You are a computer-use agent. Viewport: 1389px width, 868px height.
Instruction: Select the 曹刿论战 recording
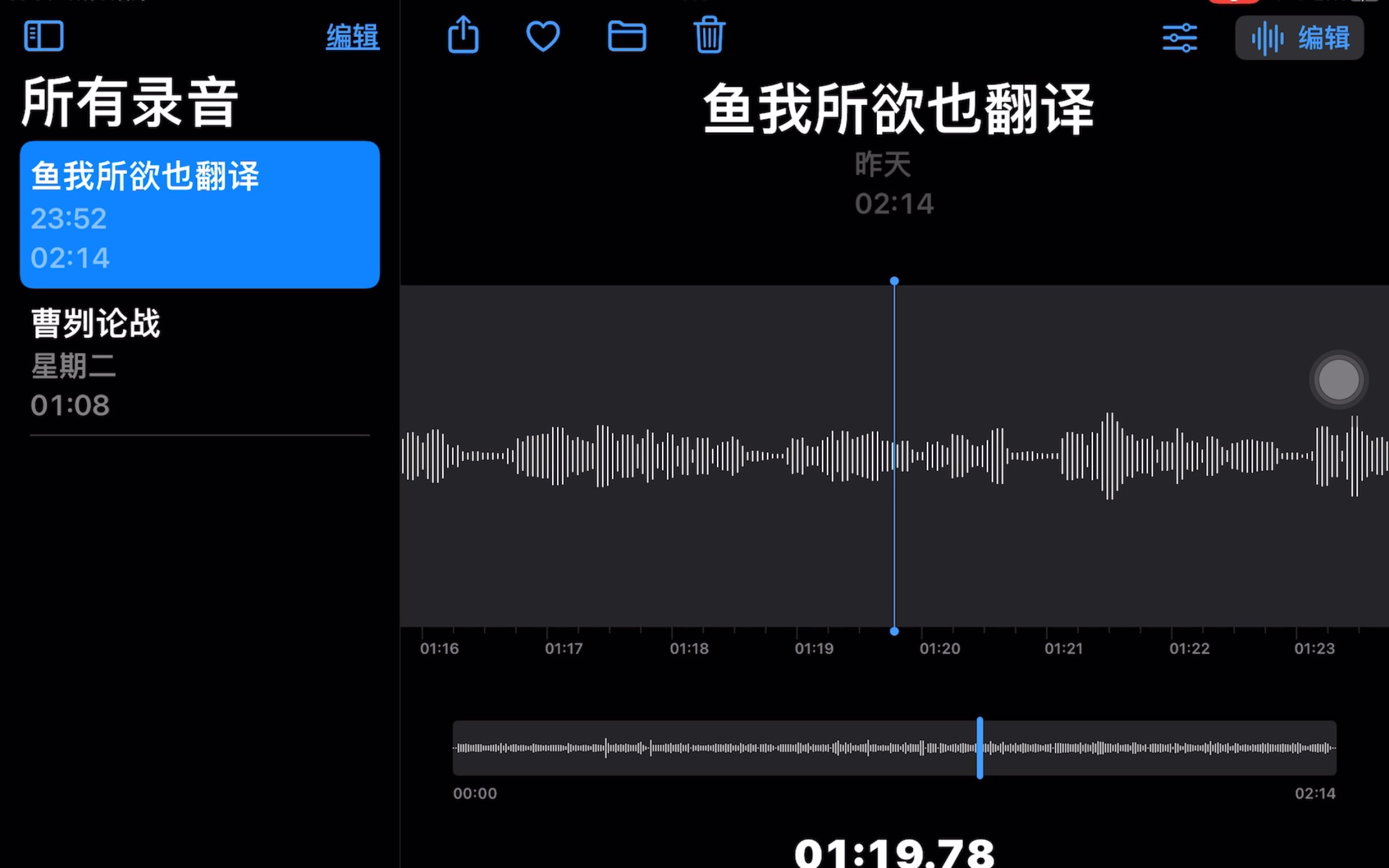[x=200, y=362]
